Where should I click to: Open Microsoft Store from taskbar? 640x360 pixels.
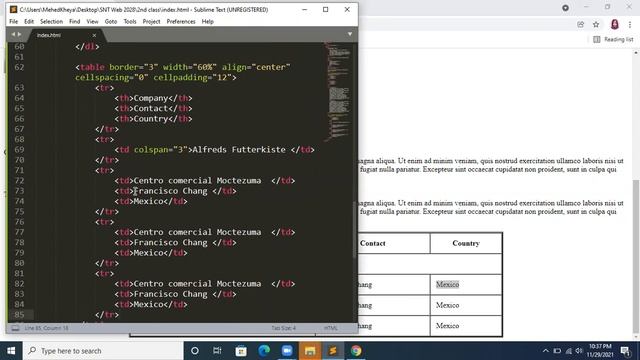point(241,351)
